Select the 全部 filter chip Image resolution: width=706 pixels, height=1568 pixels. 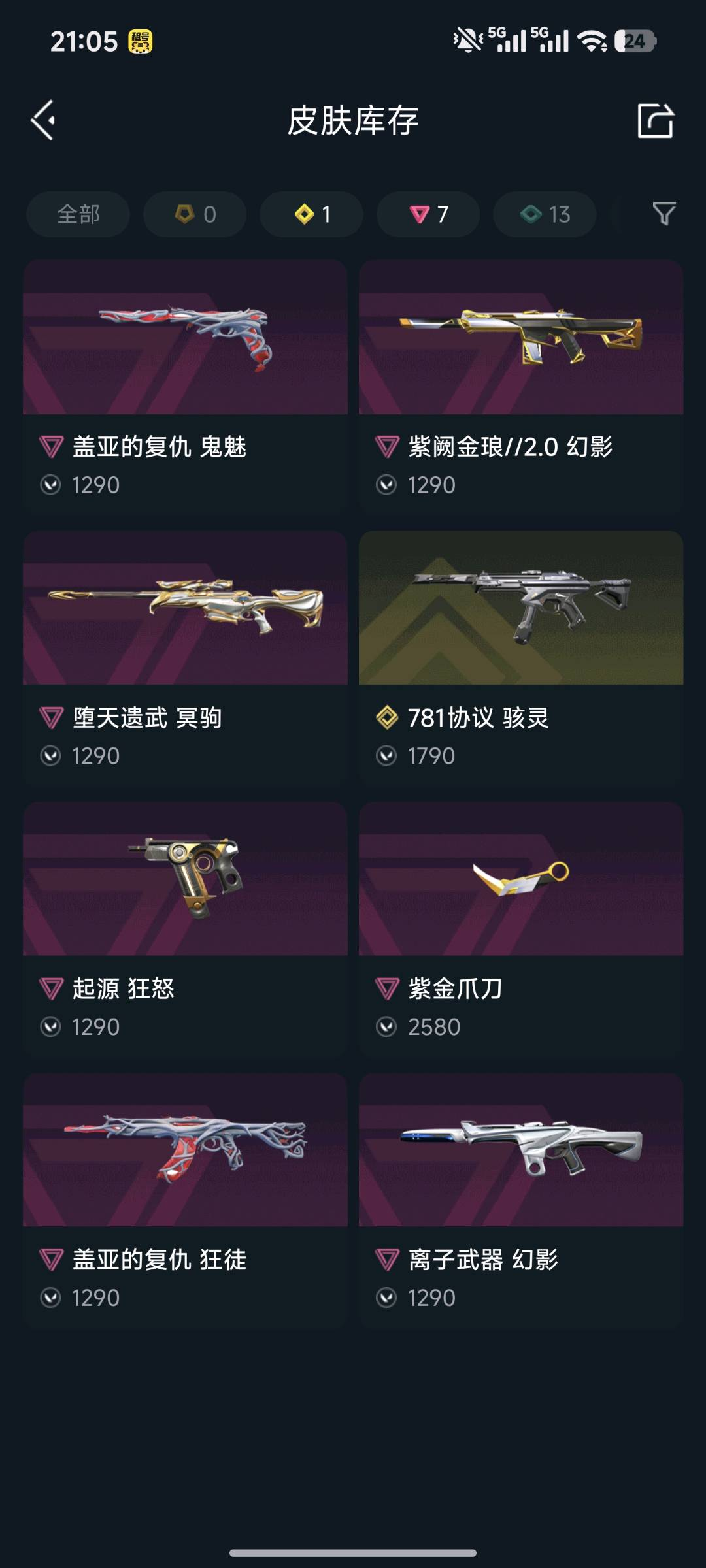78,214
